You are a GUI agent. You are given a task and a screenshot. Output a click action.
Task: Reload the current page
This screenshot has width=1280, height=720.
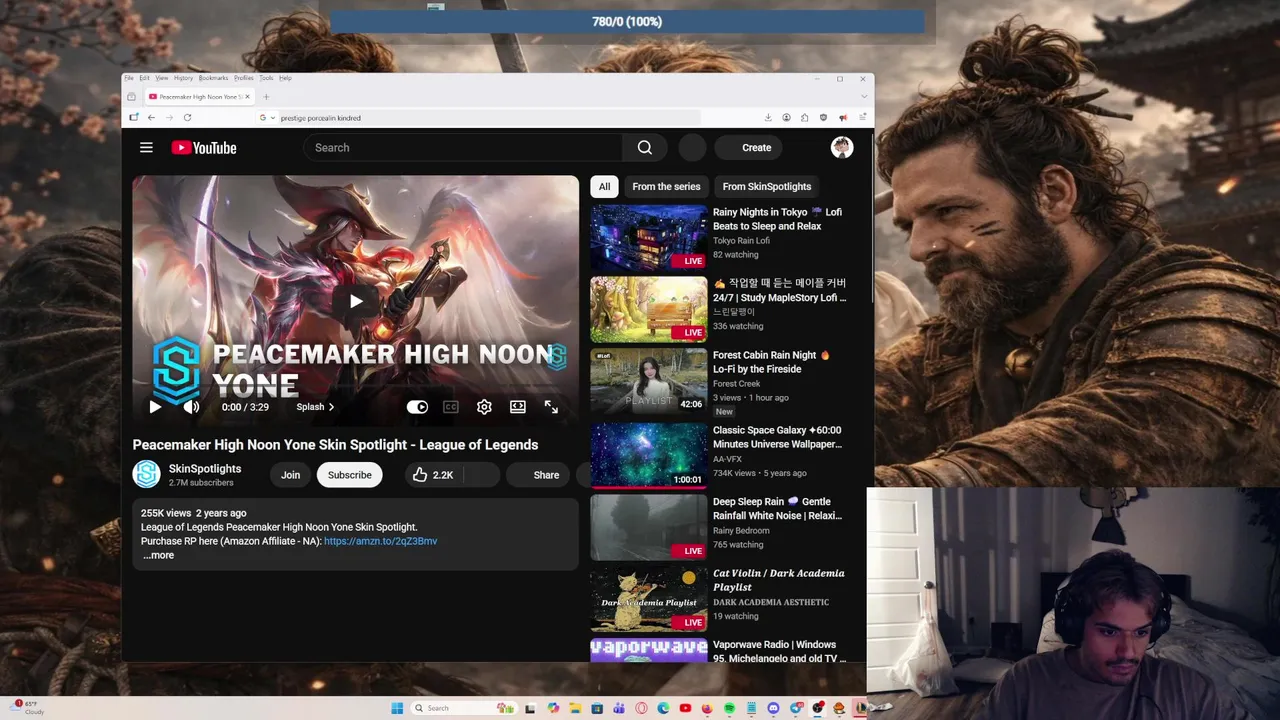point(187,118)
